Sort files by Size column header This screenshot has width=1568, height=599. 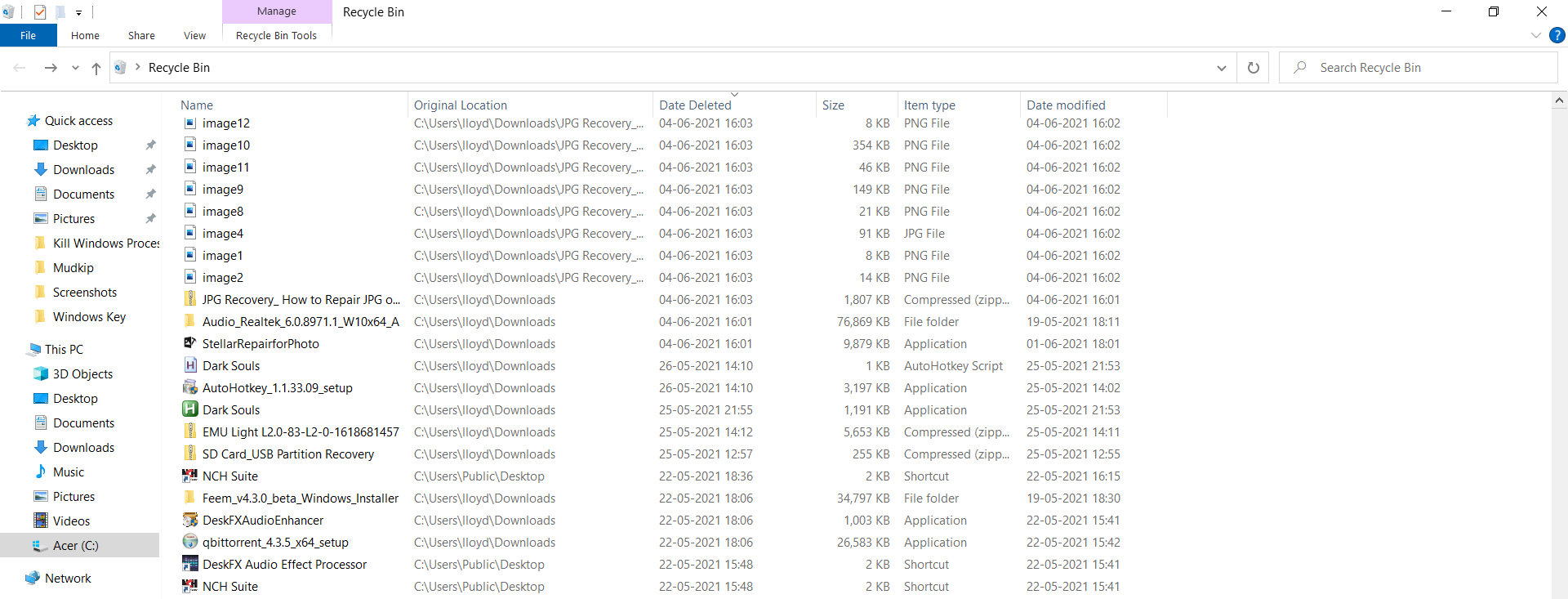point(833,105)
